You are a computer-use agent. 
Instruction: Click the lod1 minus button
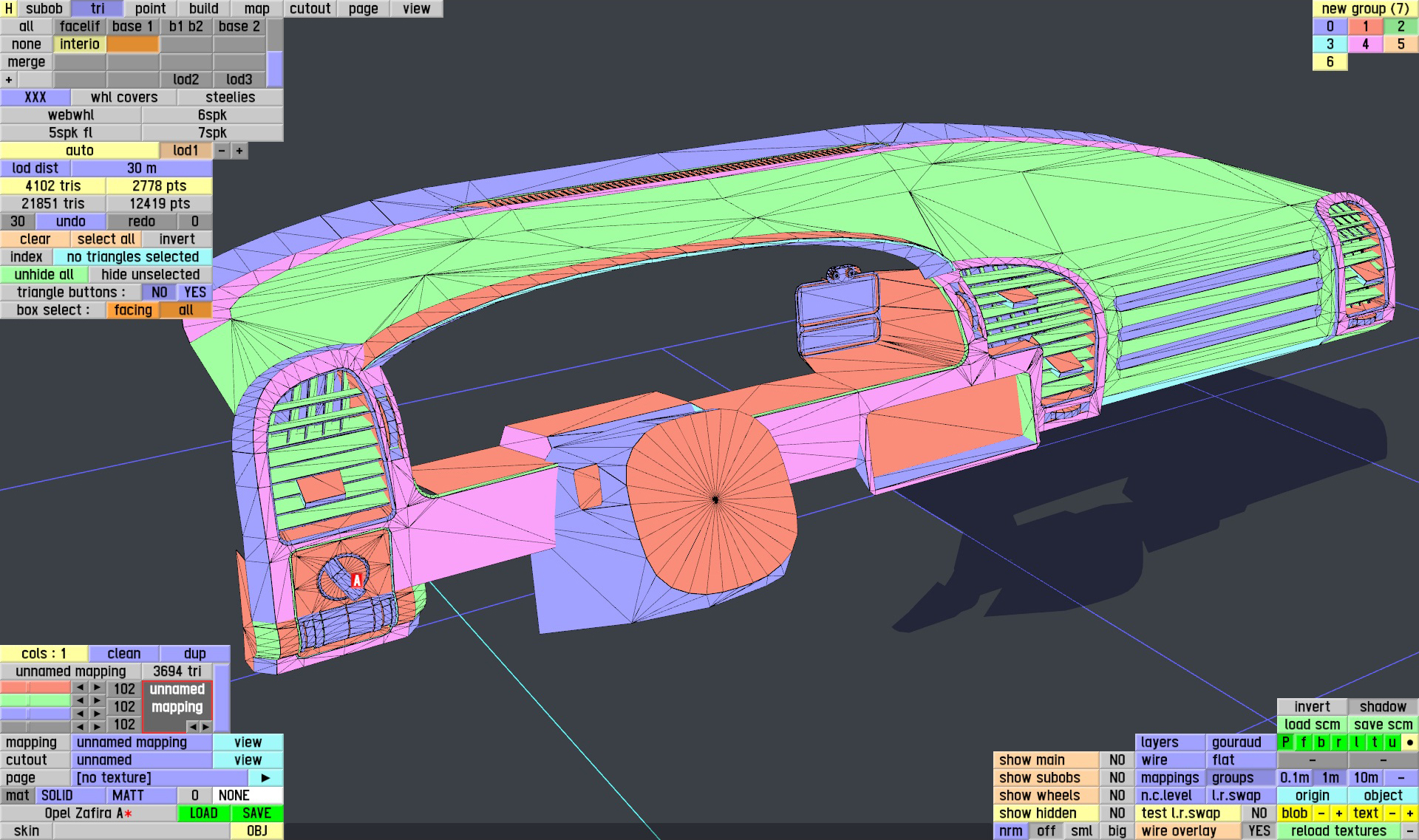pyautogui.click(x=222, y=151)
